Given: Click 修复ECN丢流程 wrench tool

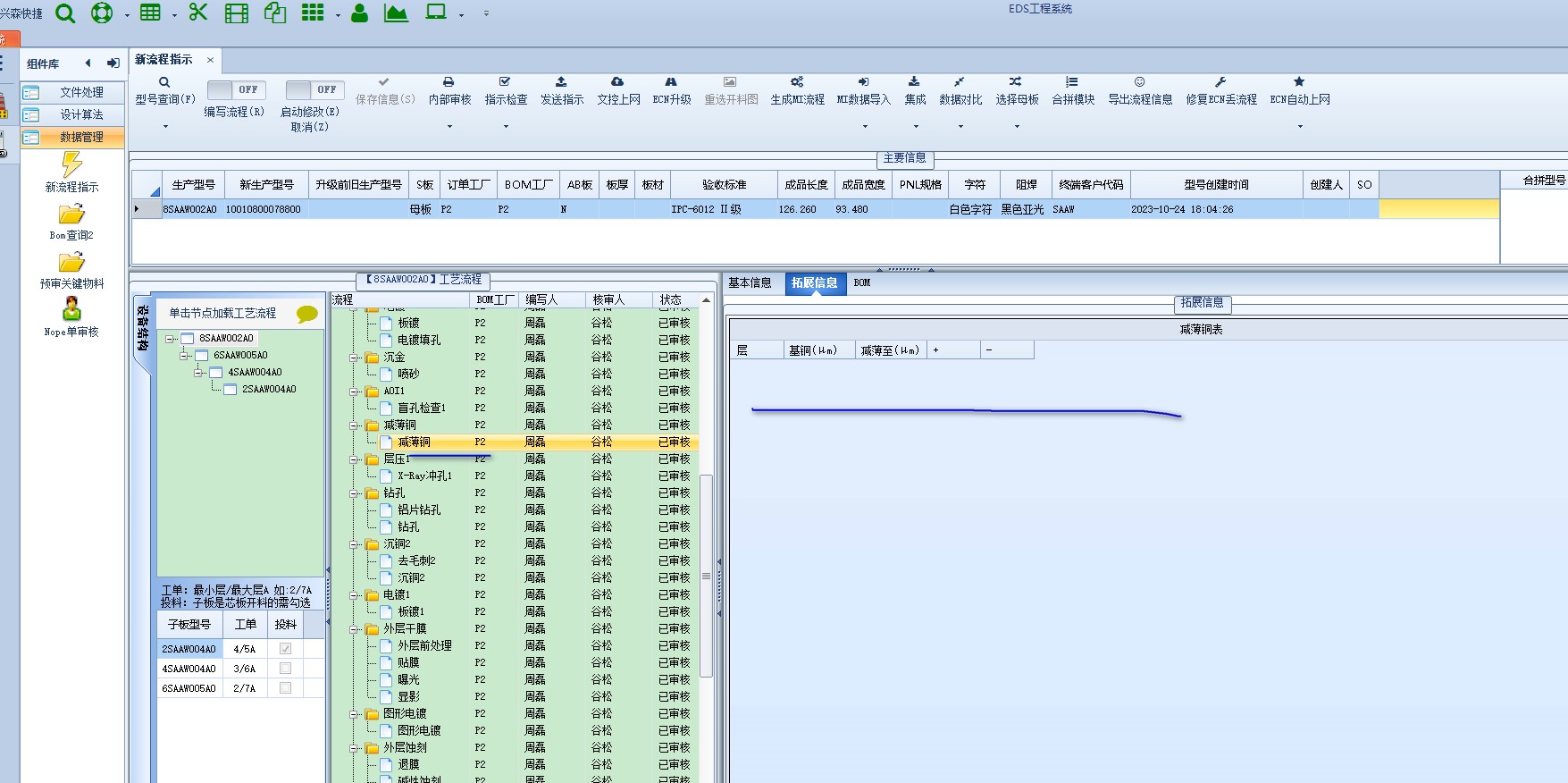Looking at the screenshot, I should [x=1220, y=91].
